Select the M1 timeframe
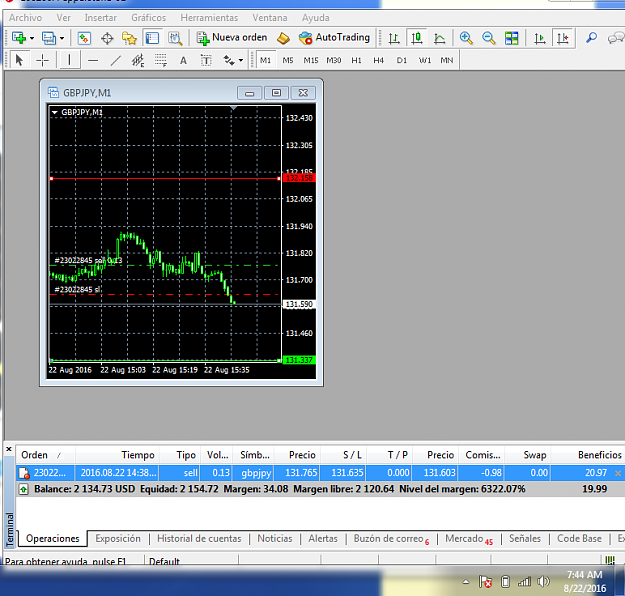This screenshot has width=625, height=596. pos(265,60)
